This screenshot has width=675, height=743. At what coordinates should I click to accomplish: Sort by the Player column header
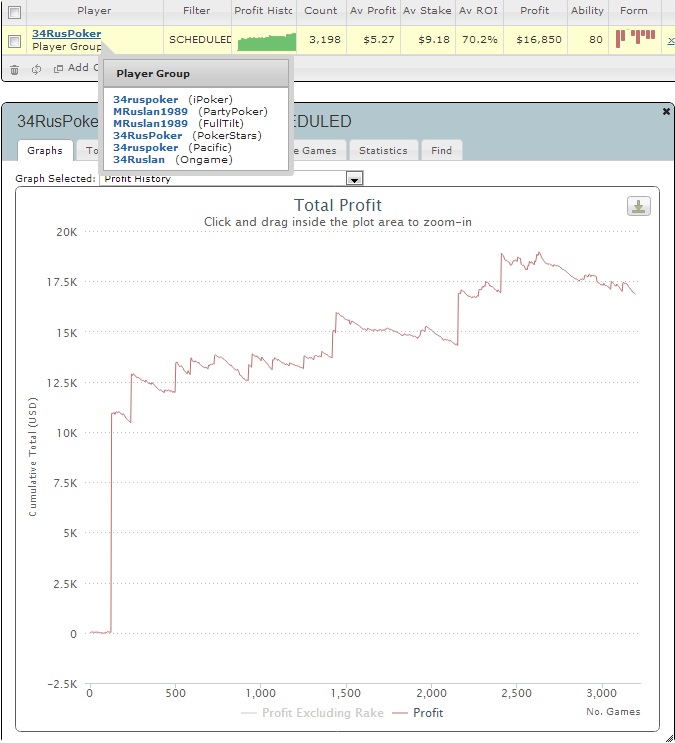point(94,10)
